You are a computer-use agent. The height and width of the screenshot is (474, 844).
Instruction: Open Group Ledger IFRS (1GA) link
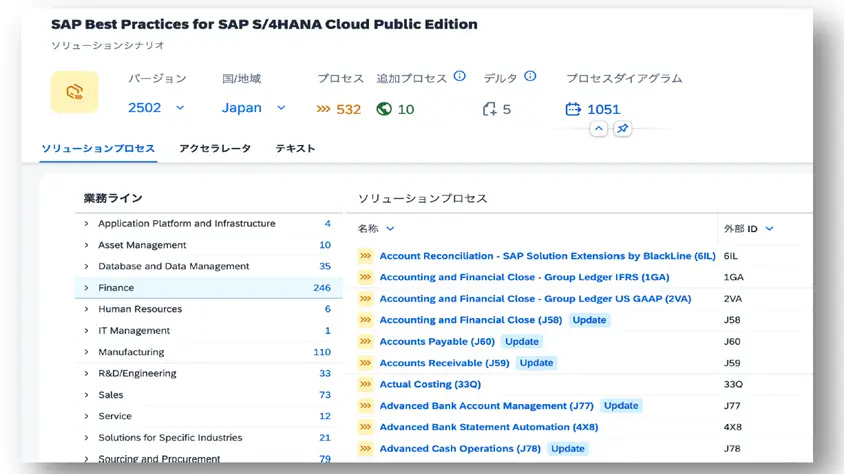pos(524,277)
